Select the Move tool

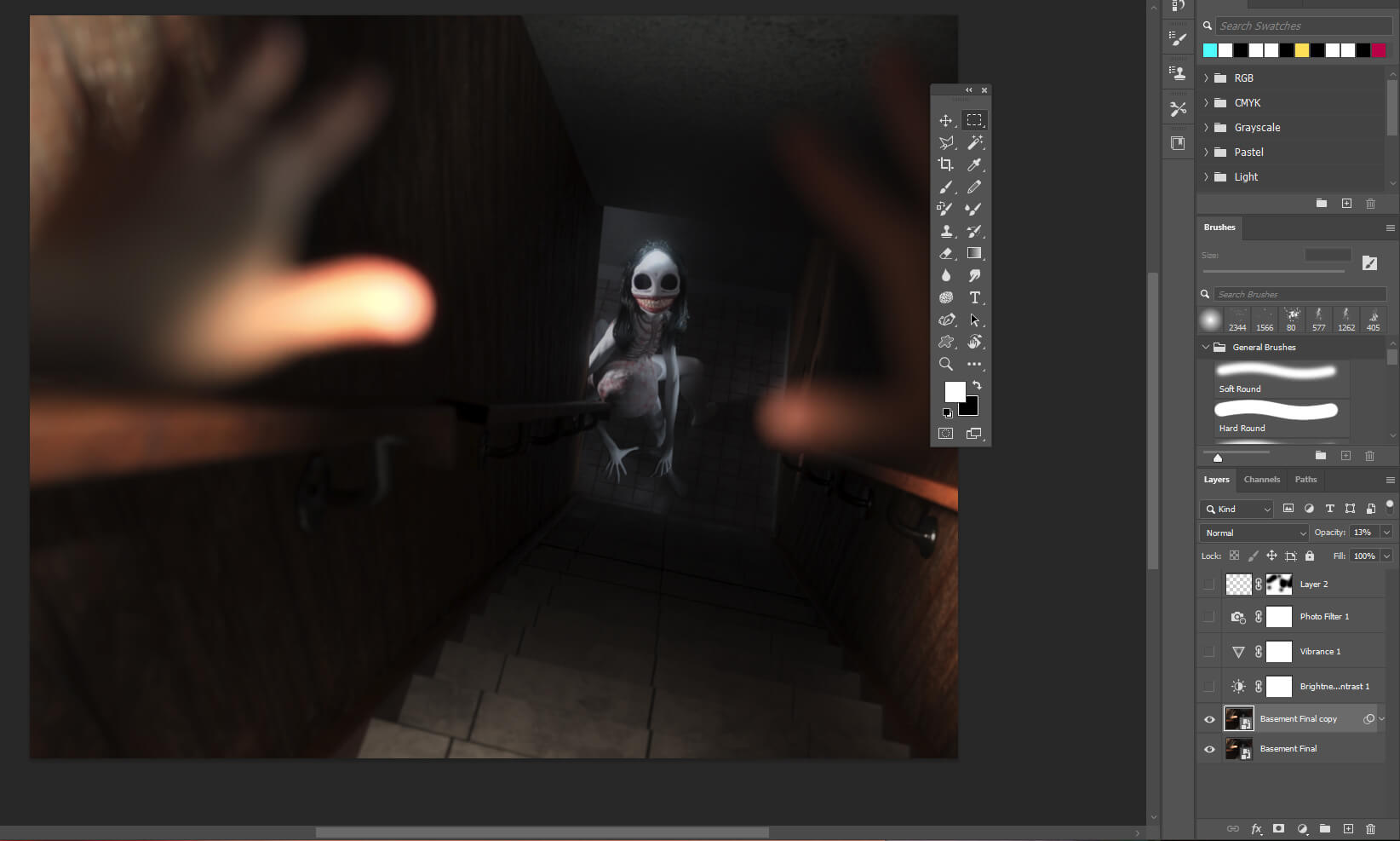click(x=946, y=120)
